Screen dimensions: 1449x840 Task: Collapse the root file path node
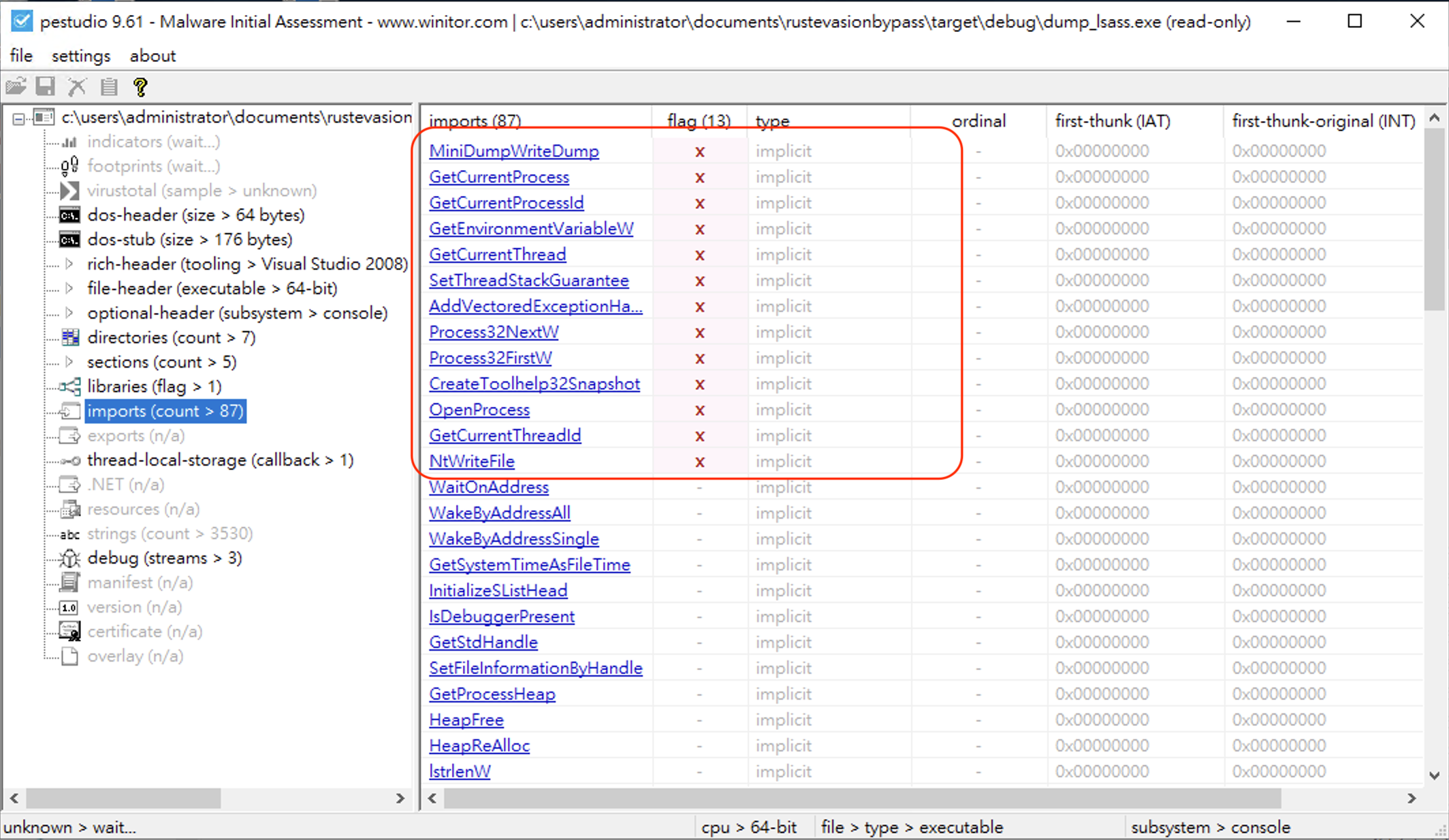[18, 118]
